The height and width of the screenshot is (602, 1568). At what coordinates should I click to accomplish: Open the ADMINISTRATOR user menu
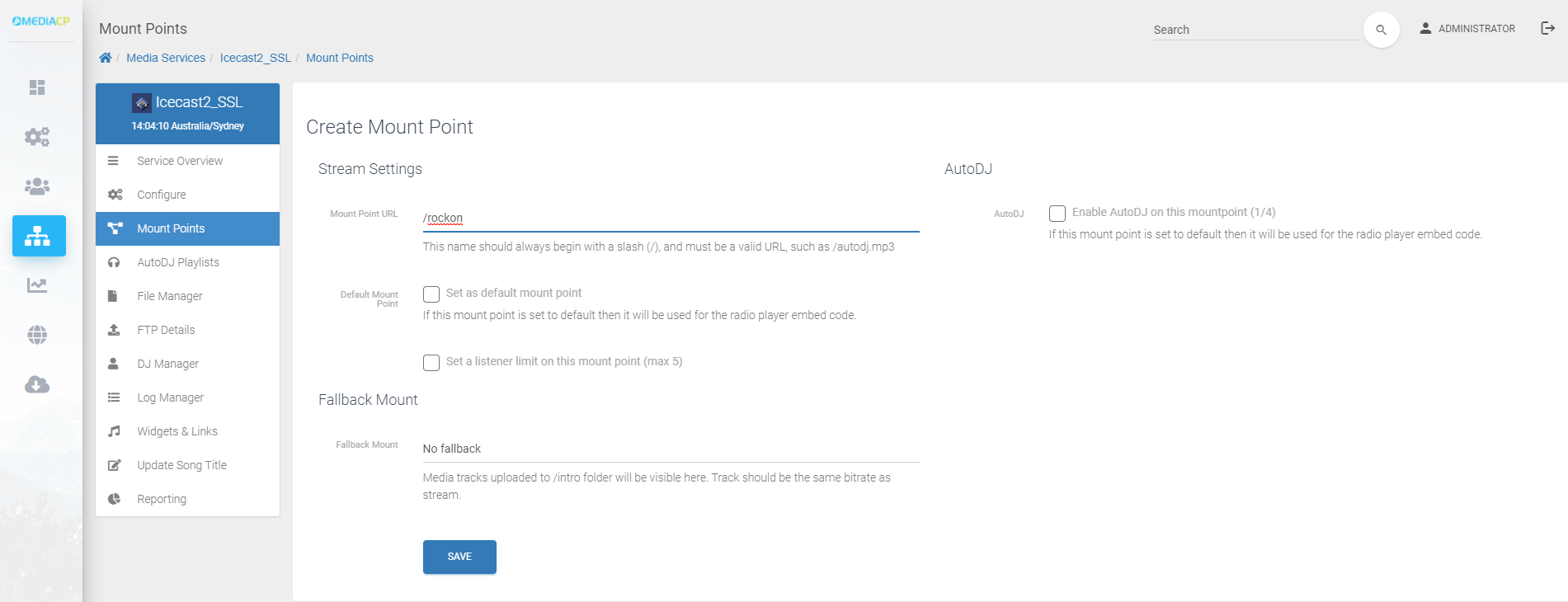(x=1467, y=29)
